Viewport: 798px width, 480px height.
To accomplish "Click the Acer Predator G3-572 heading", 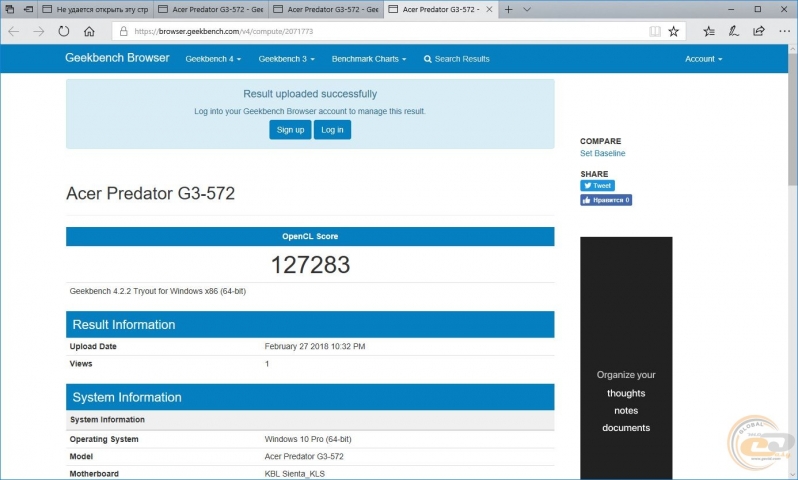I will (x=151, y=193).
